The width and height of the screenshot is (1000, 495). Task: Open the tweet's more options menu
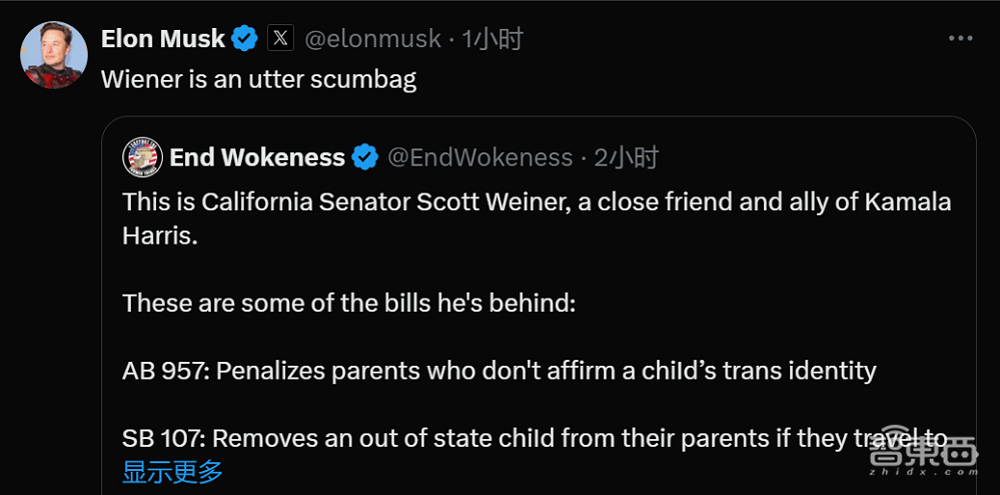(x=960, y=38)
